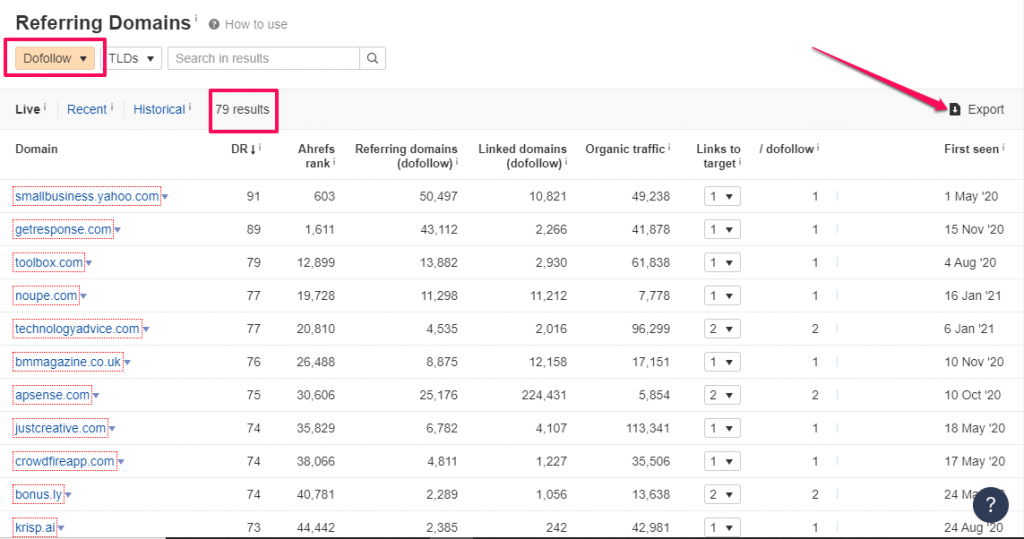Sort the table by DR column
This screenshot has width=1024, height=539.
(243, 149)
